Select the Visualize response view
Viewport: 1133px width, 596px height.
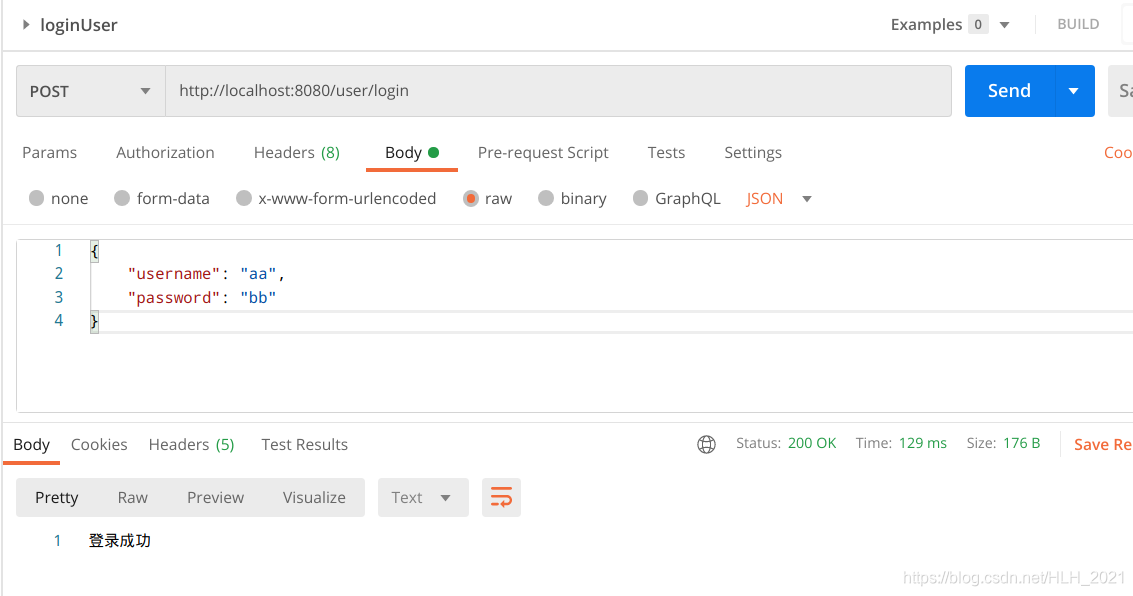[314, 497]
